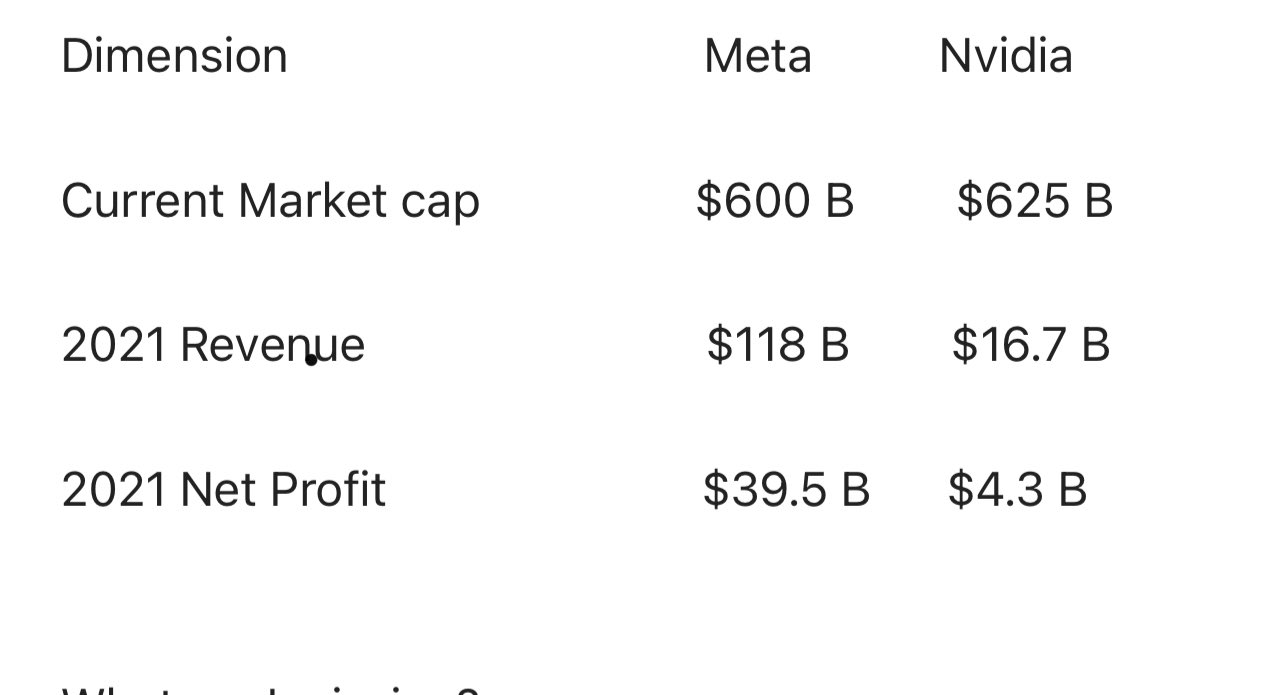Click 2021 in the Revenue row label
1284x695 pixels.
[113, 345]
